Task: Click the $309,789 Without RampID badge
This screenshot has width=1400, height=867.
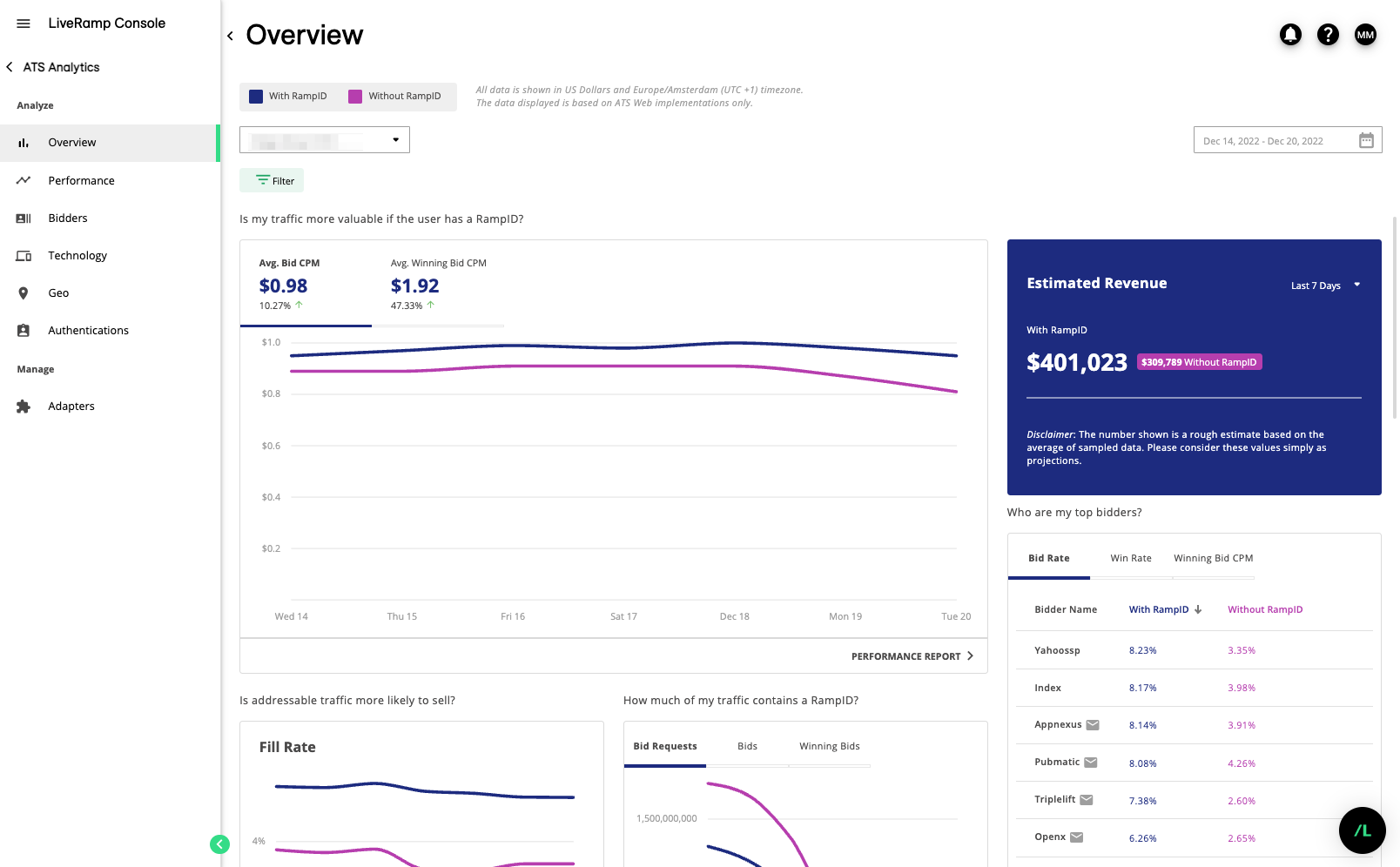Action: click(1199, 362)
